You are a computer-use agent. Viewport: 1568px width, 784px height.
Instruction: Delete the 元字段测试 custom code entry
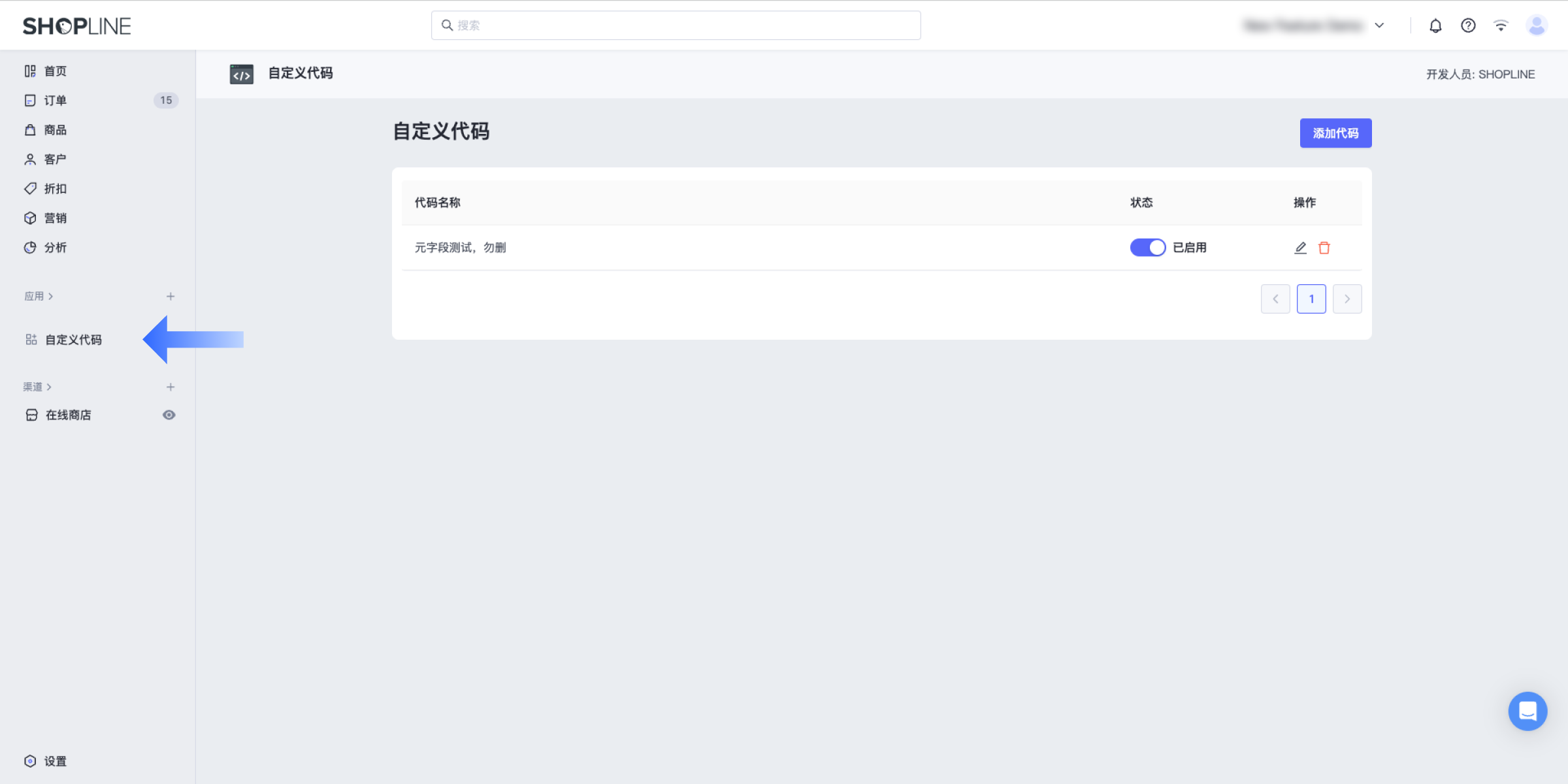[1324, 248]
